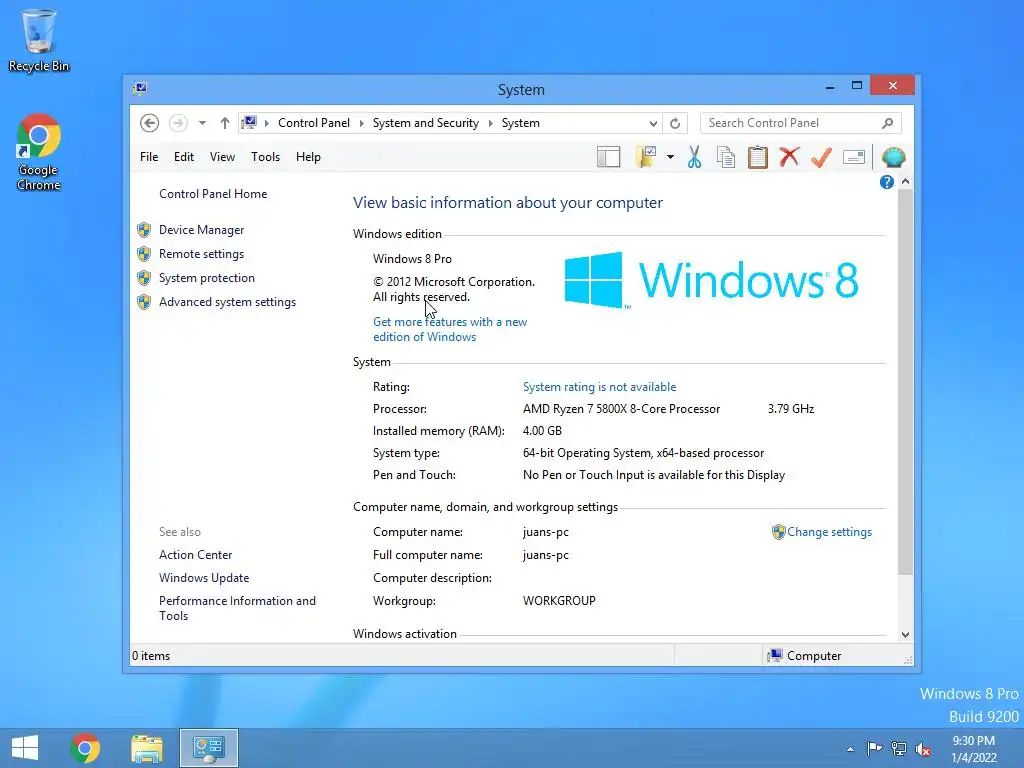Open Windows Update link

coord(204,578)
